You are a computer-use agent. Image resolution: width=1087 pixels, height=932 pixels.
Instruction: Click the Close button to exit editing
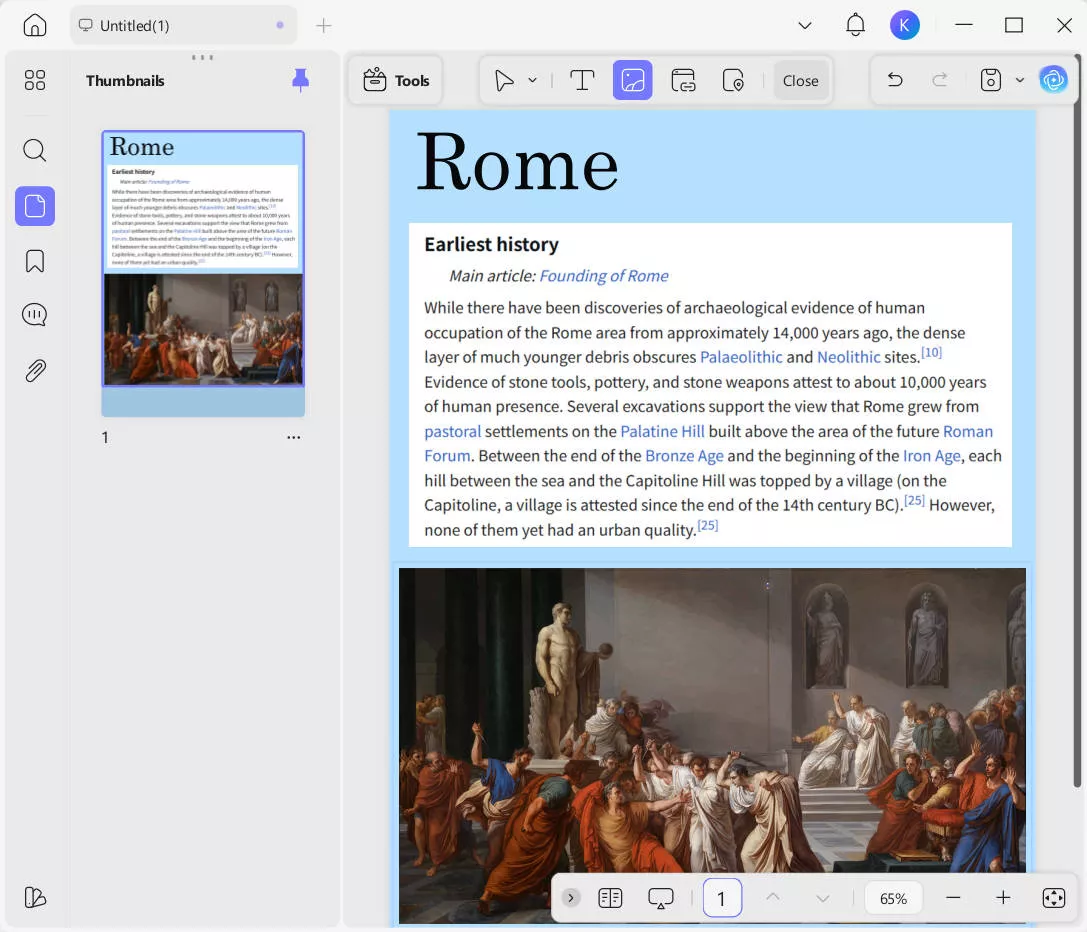coord(800,80)
